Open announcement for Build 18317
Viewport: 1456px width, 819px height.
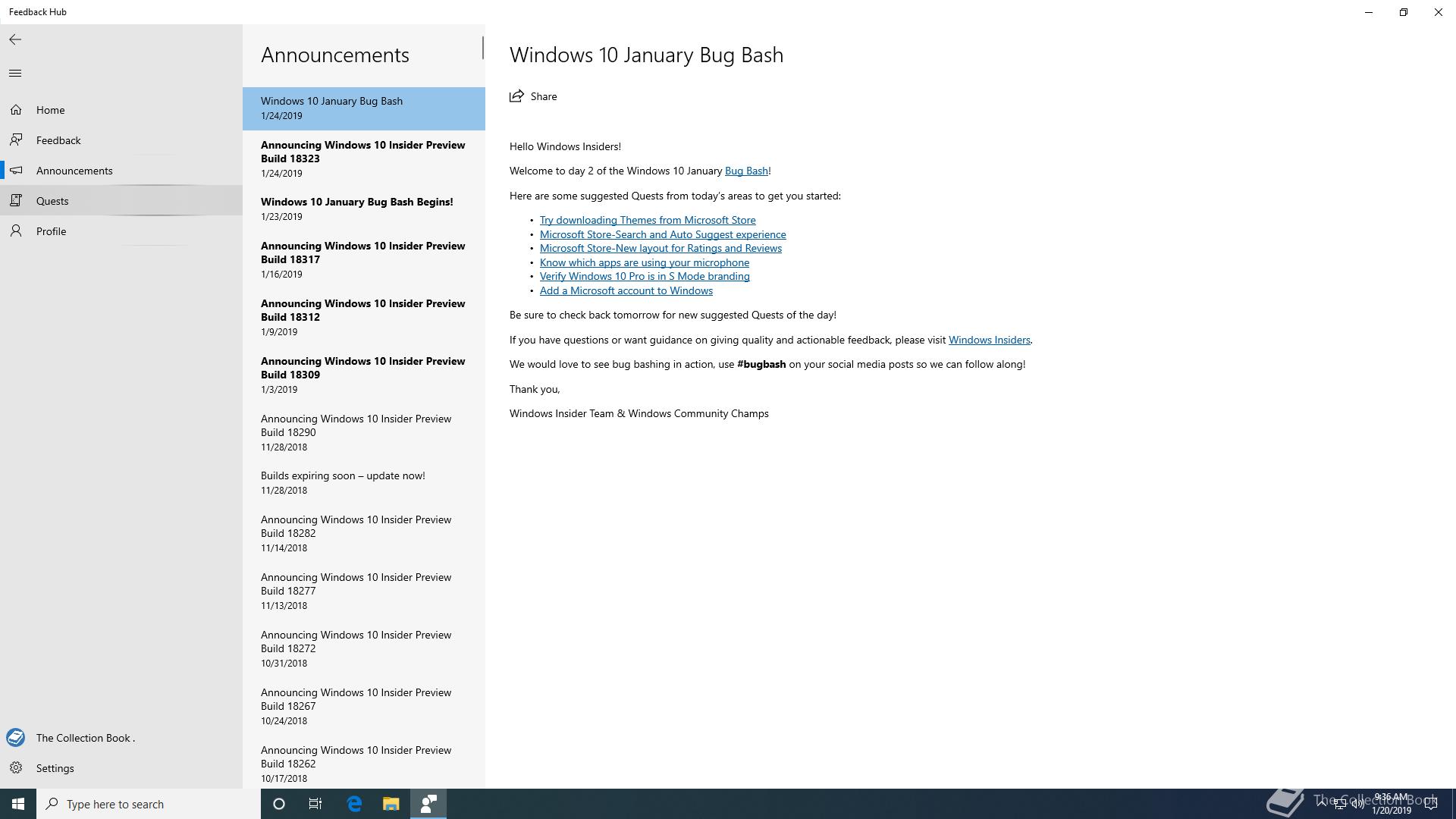pyautogui.click(x=364, y=260)
